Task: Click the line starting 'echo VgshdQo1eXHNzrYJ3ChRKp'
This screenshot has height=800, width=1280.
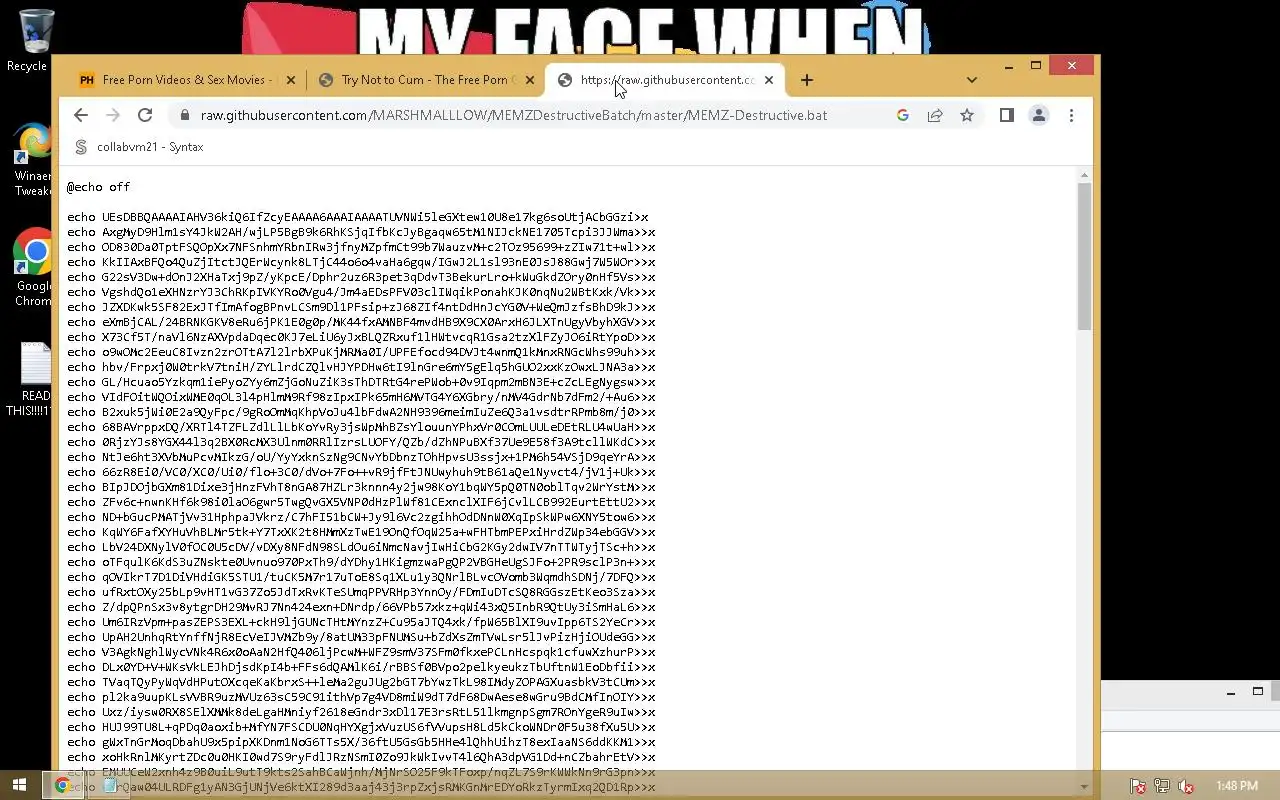Action: pyautogui.click(x=361, y=292)
